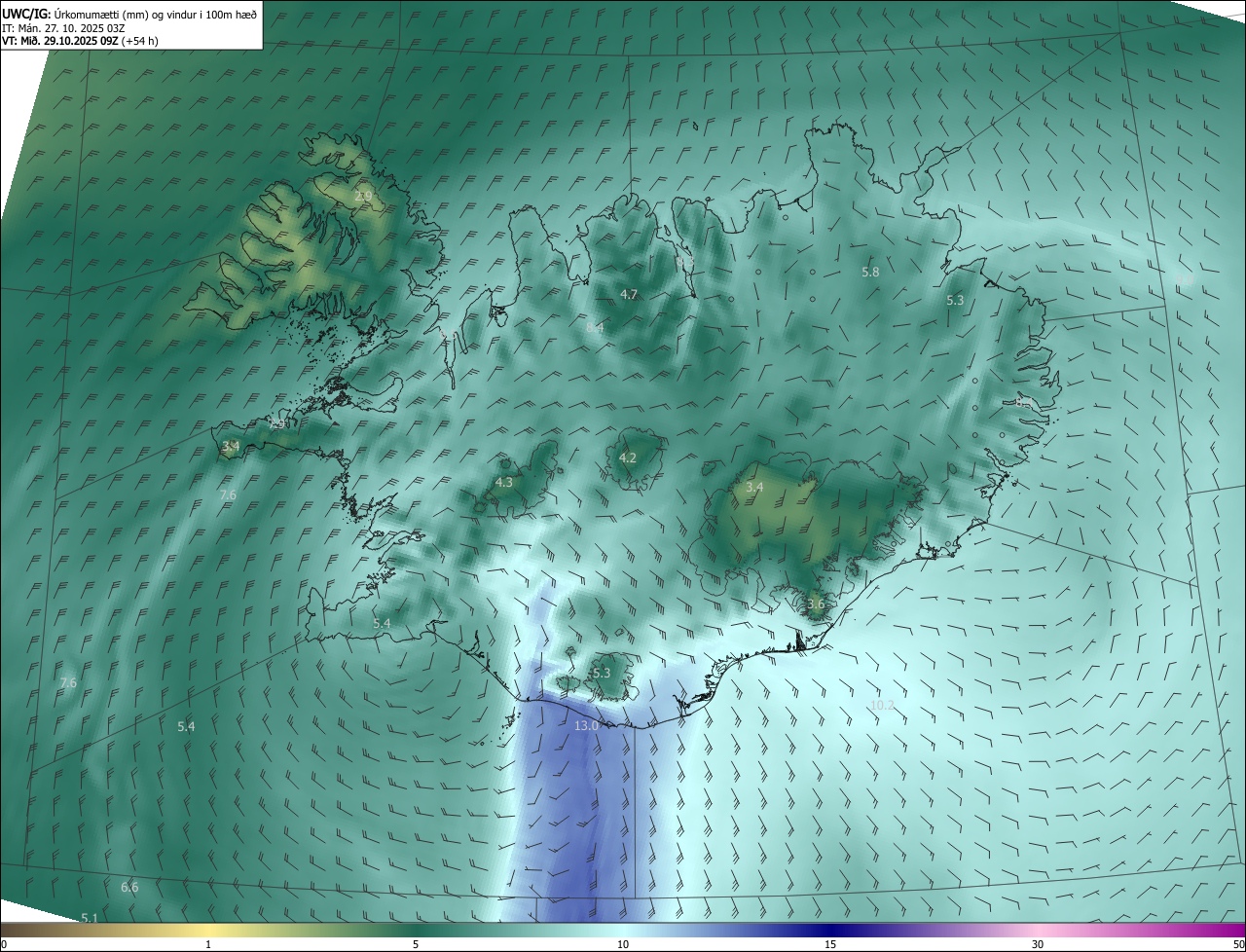
Task: Click the colorbar tick label 1
Action: click(208, 944)
